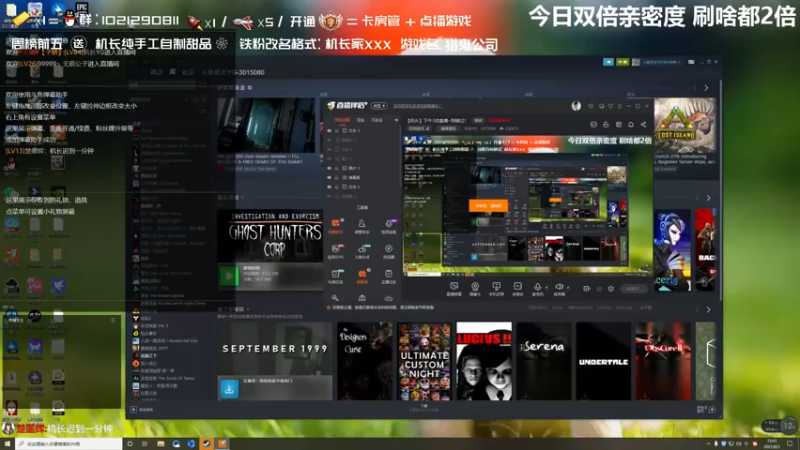800x450 pixels.
Task: Add screen capture source below preview
Action: (x=454, y=289)
